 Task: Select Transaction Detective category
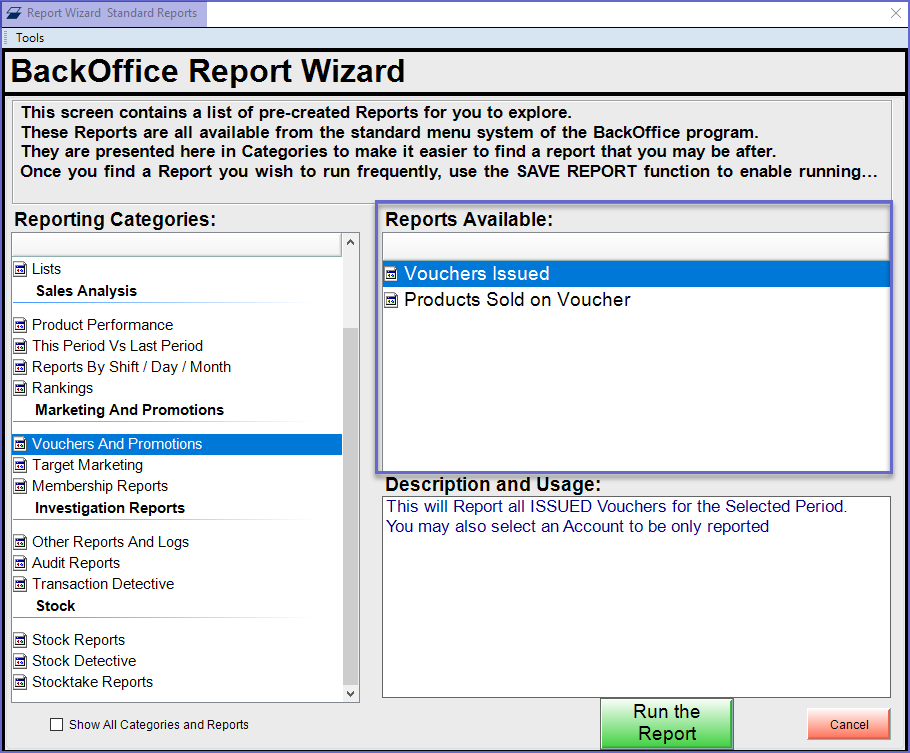click(x=102, y=584)
